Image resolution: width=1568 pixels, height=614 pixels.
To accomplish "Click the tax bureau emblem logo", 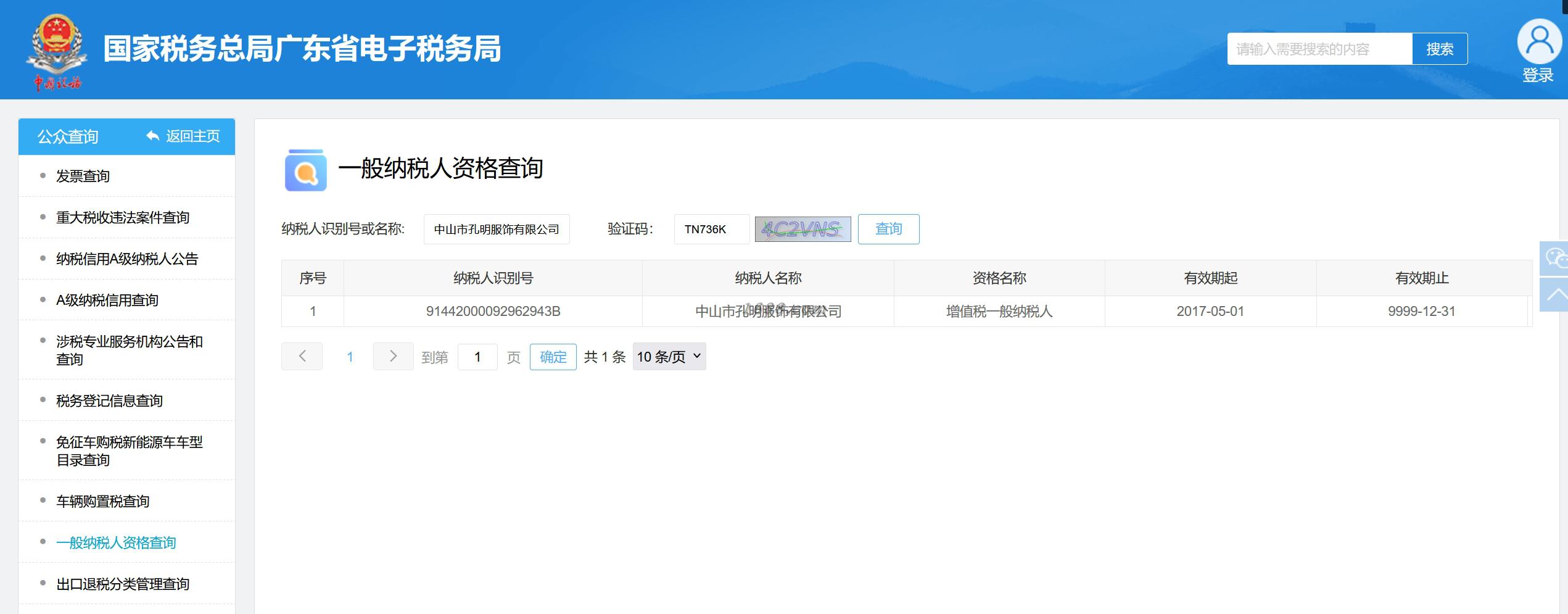I will click(56, 52).
